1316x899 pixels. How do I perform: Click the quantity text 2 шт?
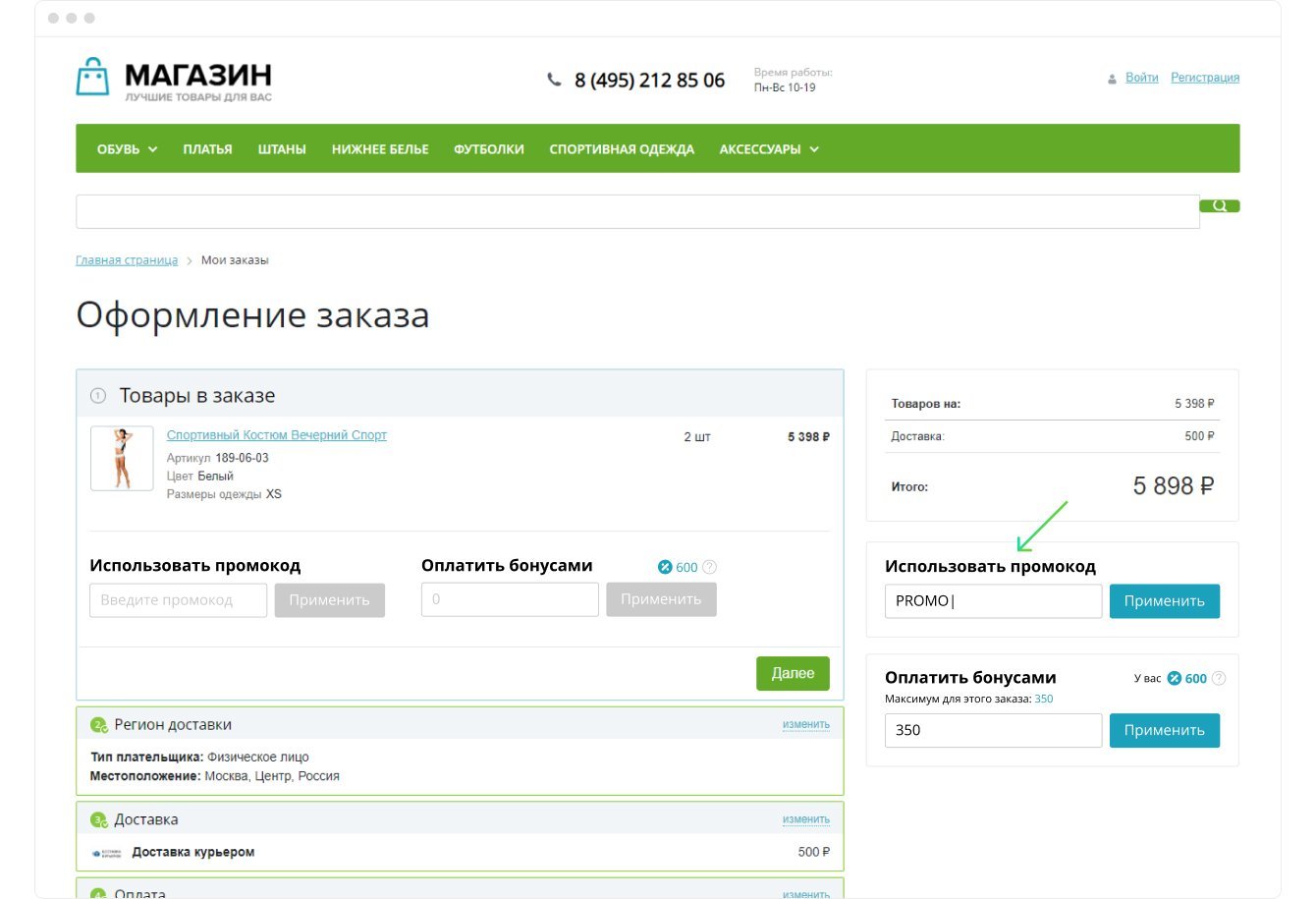697,437
